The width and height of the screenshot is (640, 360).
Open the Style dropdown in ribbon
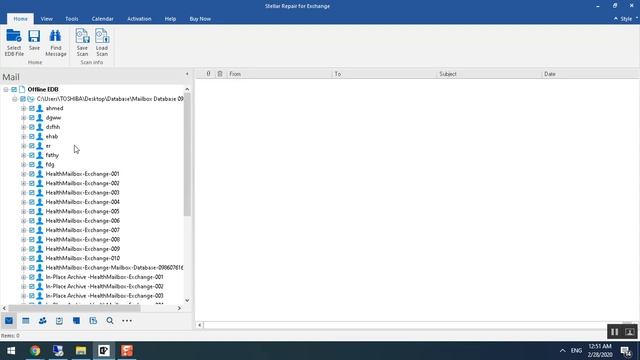coord(626,19)
